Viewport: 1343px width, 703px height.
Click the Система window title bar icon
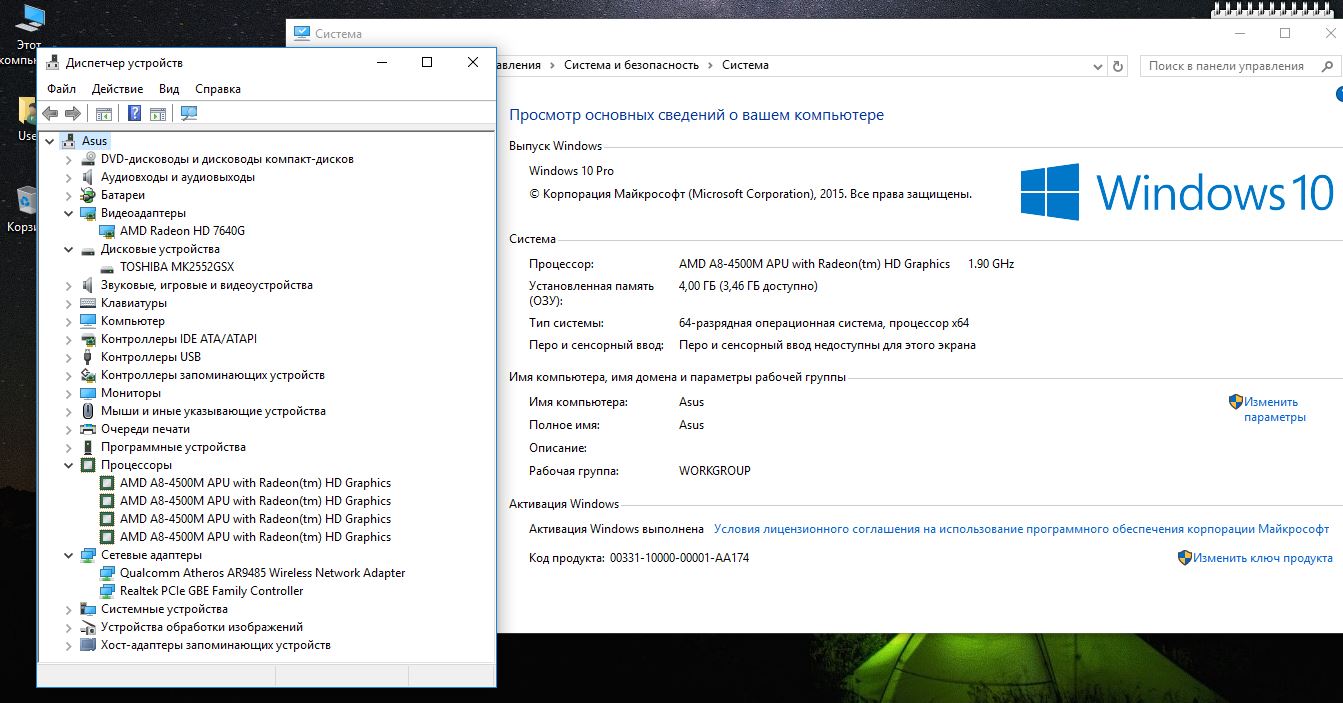point(302,33)
